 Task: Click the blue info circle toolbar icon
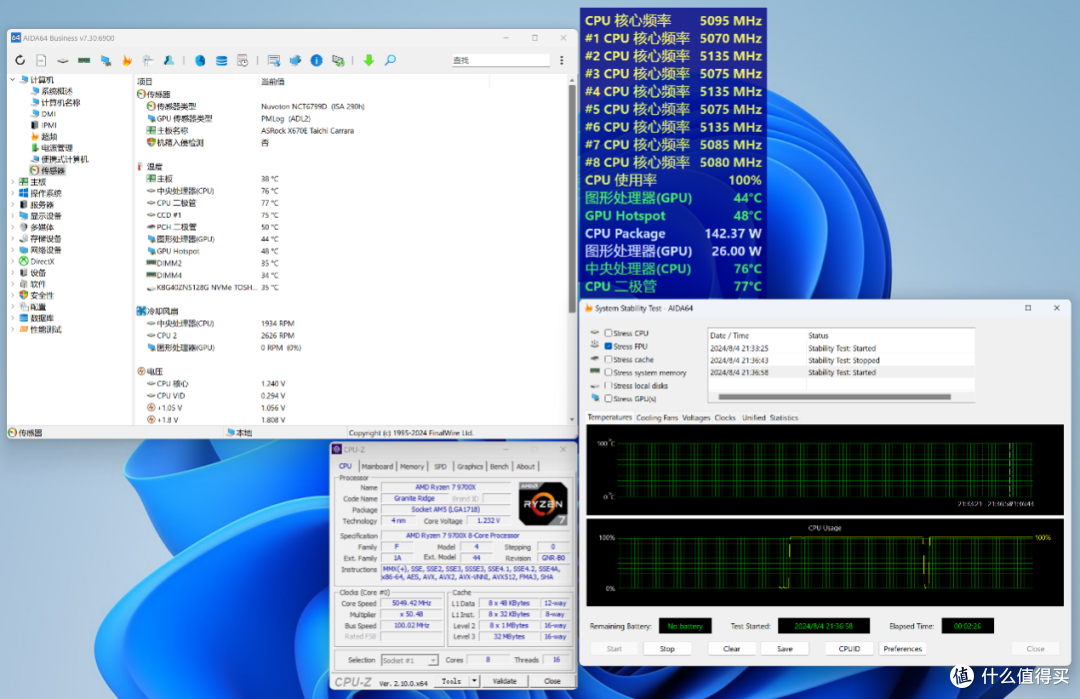316,61
